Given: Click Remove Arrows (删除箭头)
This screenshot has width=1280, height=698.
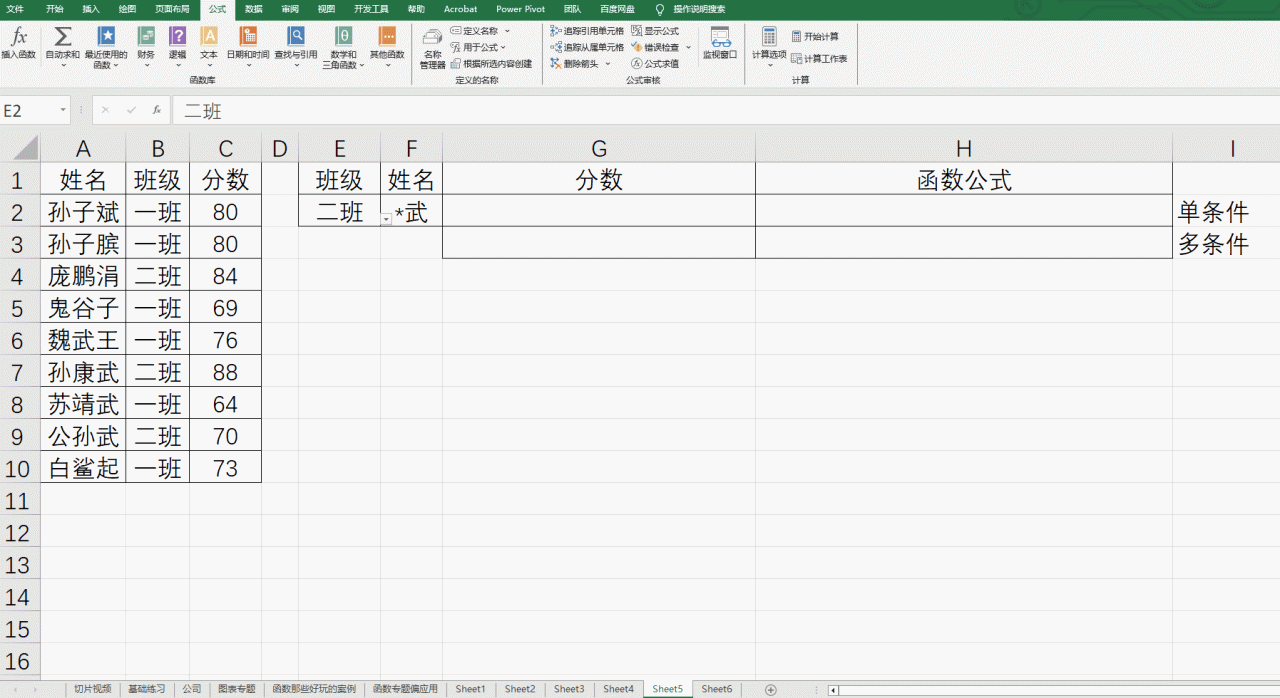Looking at the screenshot, I should pyautogui.click(x=575, y=63).
